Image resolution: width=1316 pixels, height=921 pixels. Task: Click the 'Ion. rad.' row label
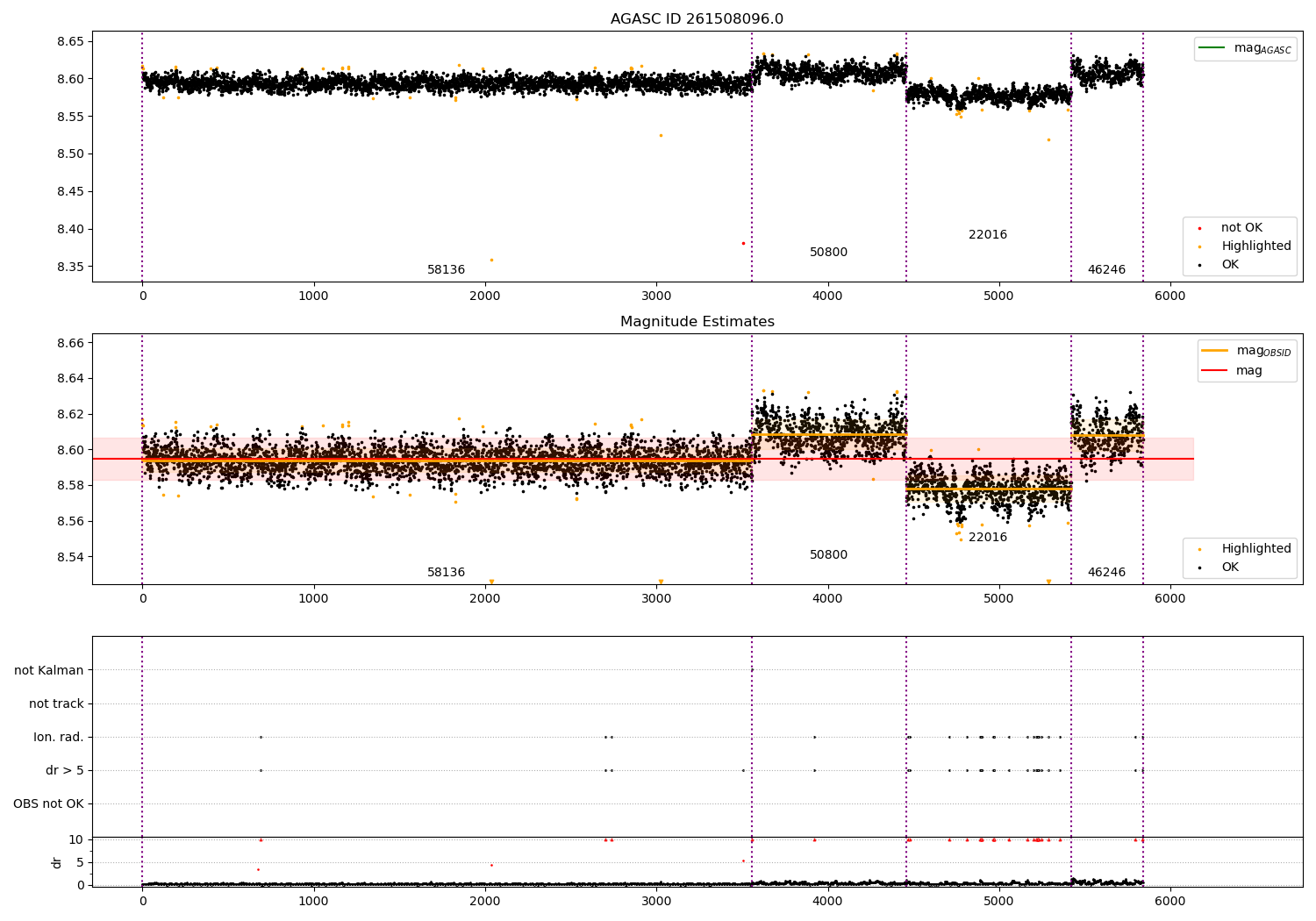(x=59, y=737)
